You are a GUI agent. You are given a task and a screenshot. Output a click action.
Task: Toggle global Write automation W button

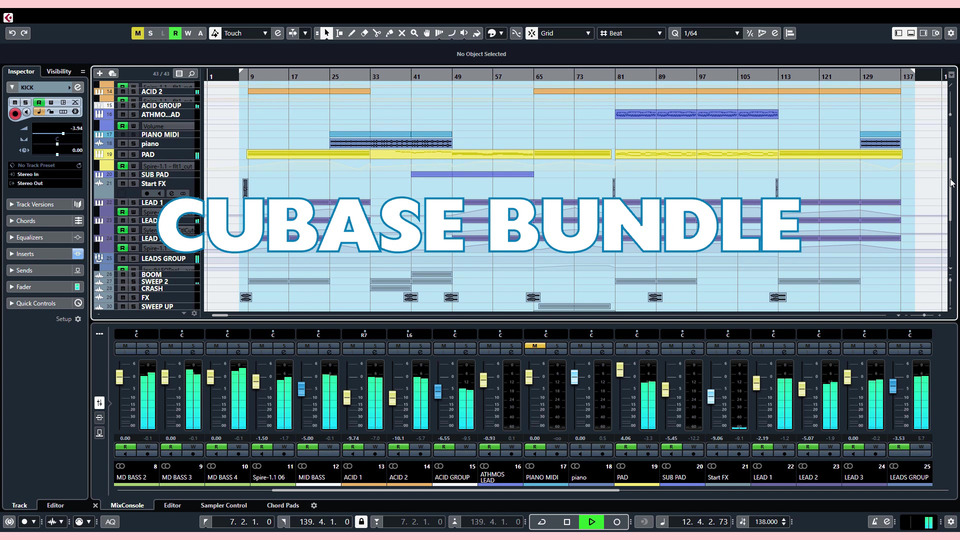(x=188, y=33)
